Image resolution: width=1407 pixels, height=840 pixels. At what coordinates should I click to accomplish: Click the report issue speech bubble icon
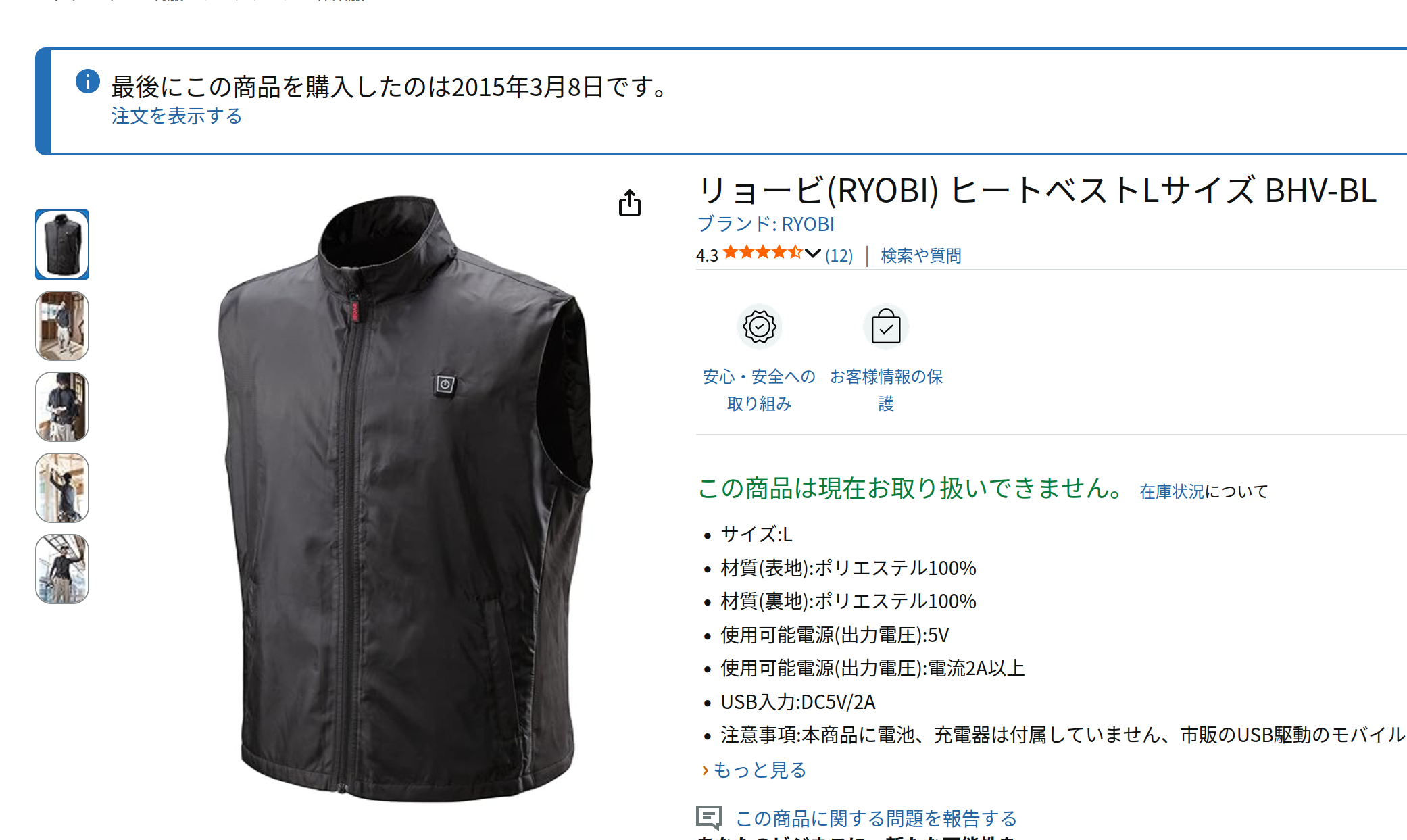(x=709, y=818)
